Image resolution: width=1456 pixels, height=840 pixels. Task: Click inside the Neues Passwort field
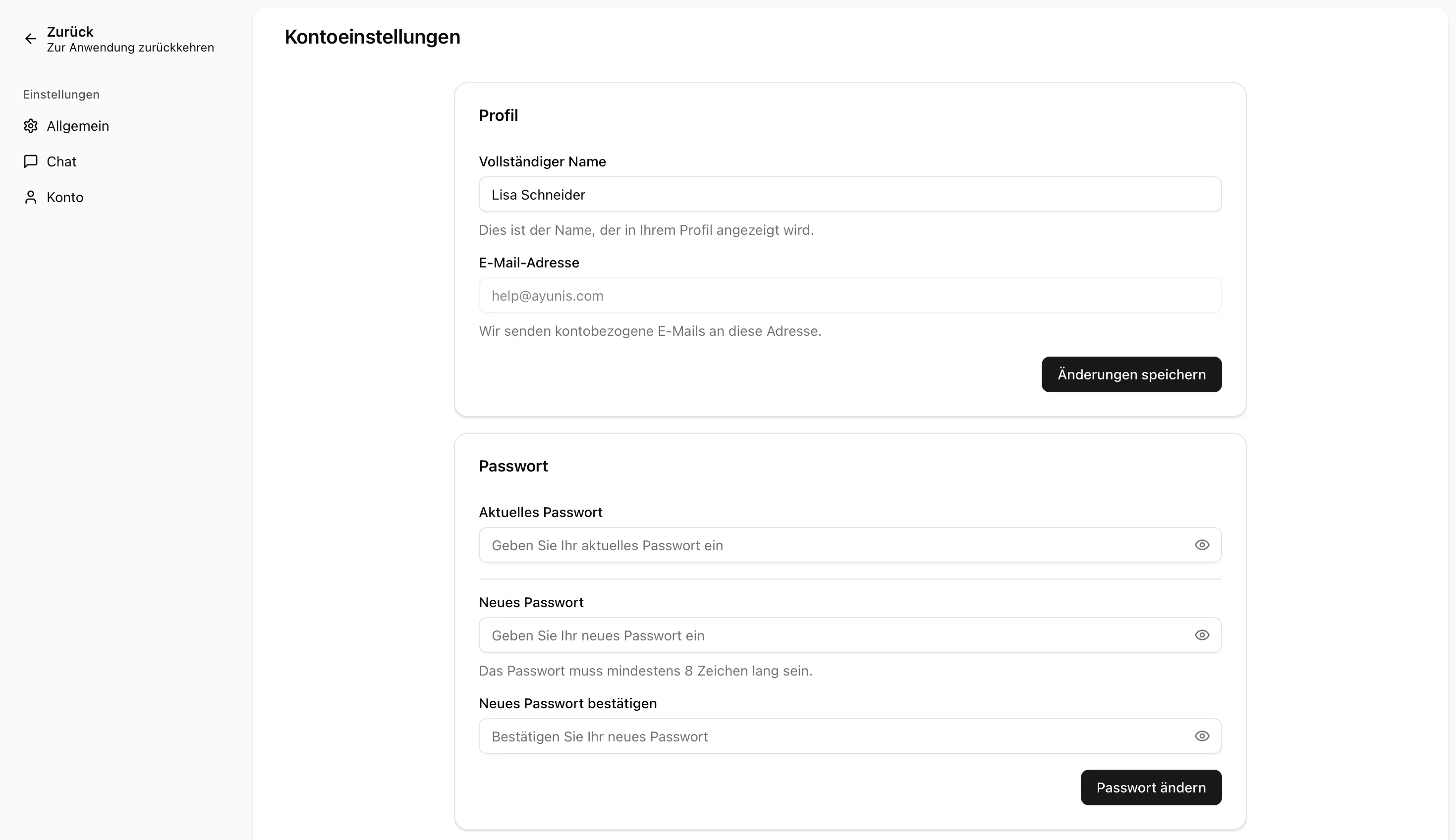[808, 634]
